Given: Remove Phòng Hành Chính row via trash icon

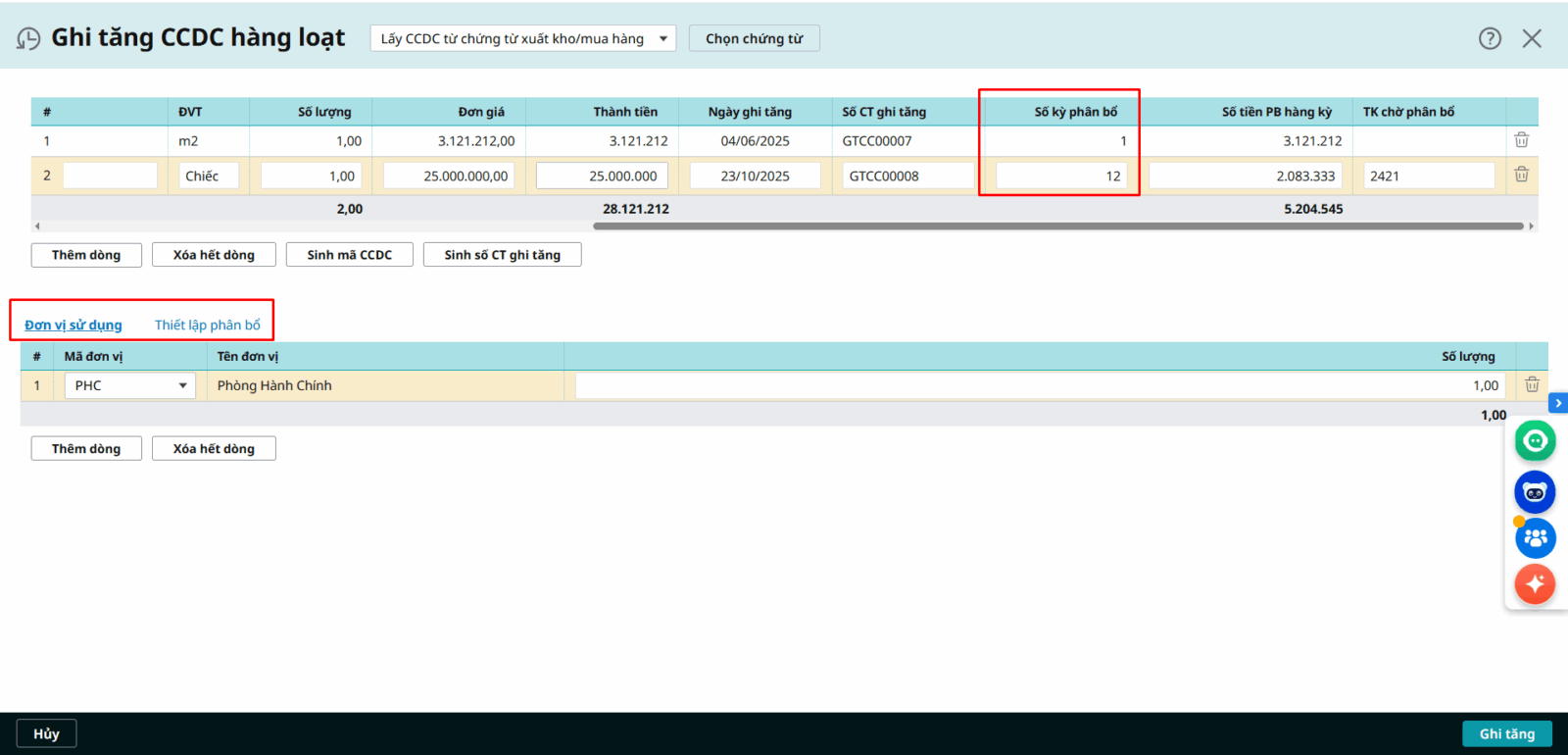Looking at the screenshot, I should (1532, 385).
